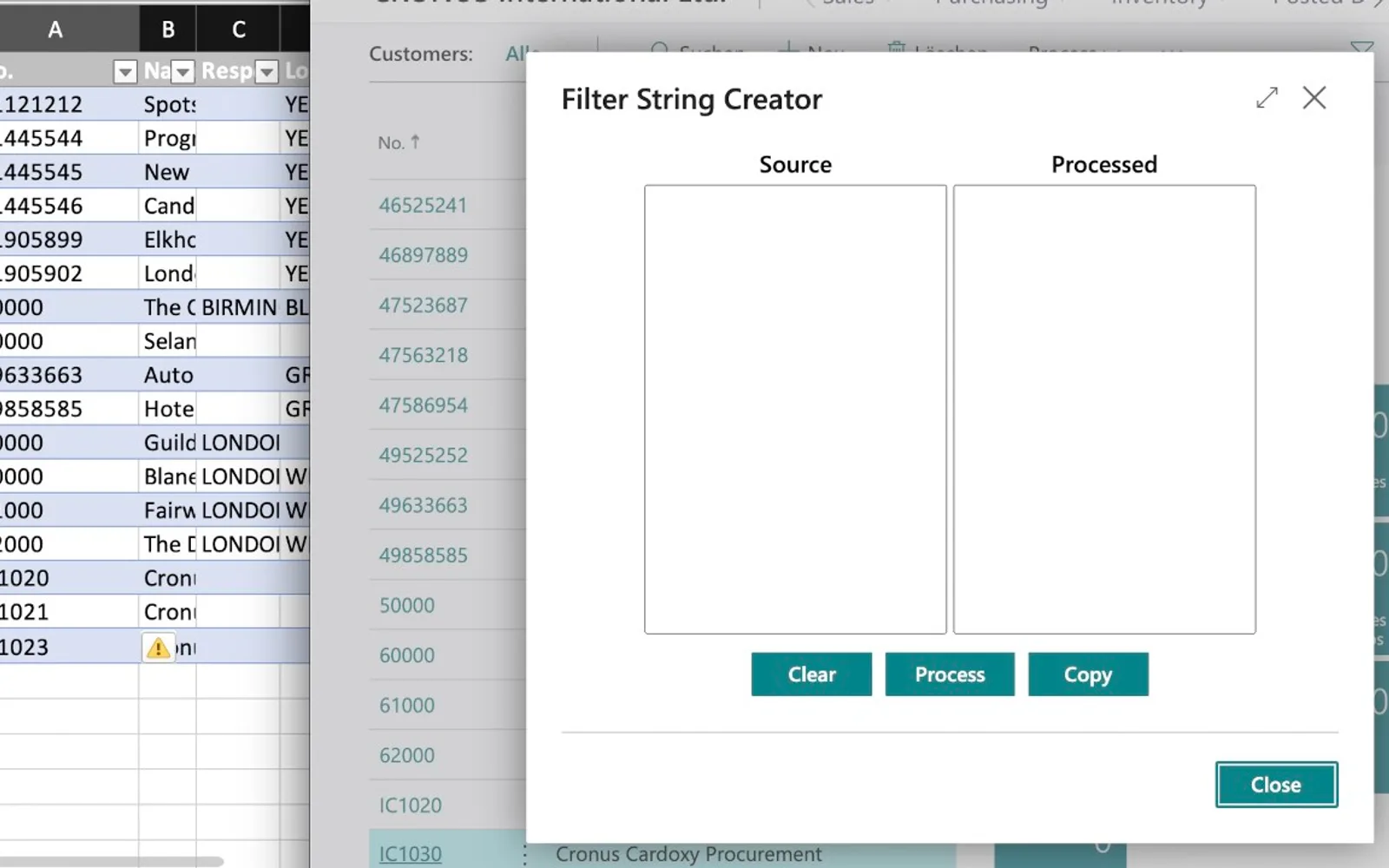Screen dimensions: 1389x868
Task: Open customer 61000 link
Action: [x=406, y=705]
